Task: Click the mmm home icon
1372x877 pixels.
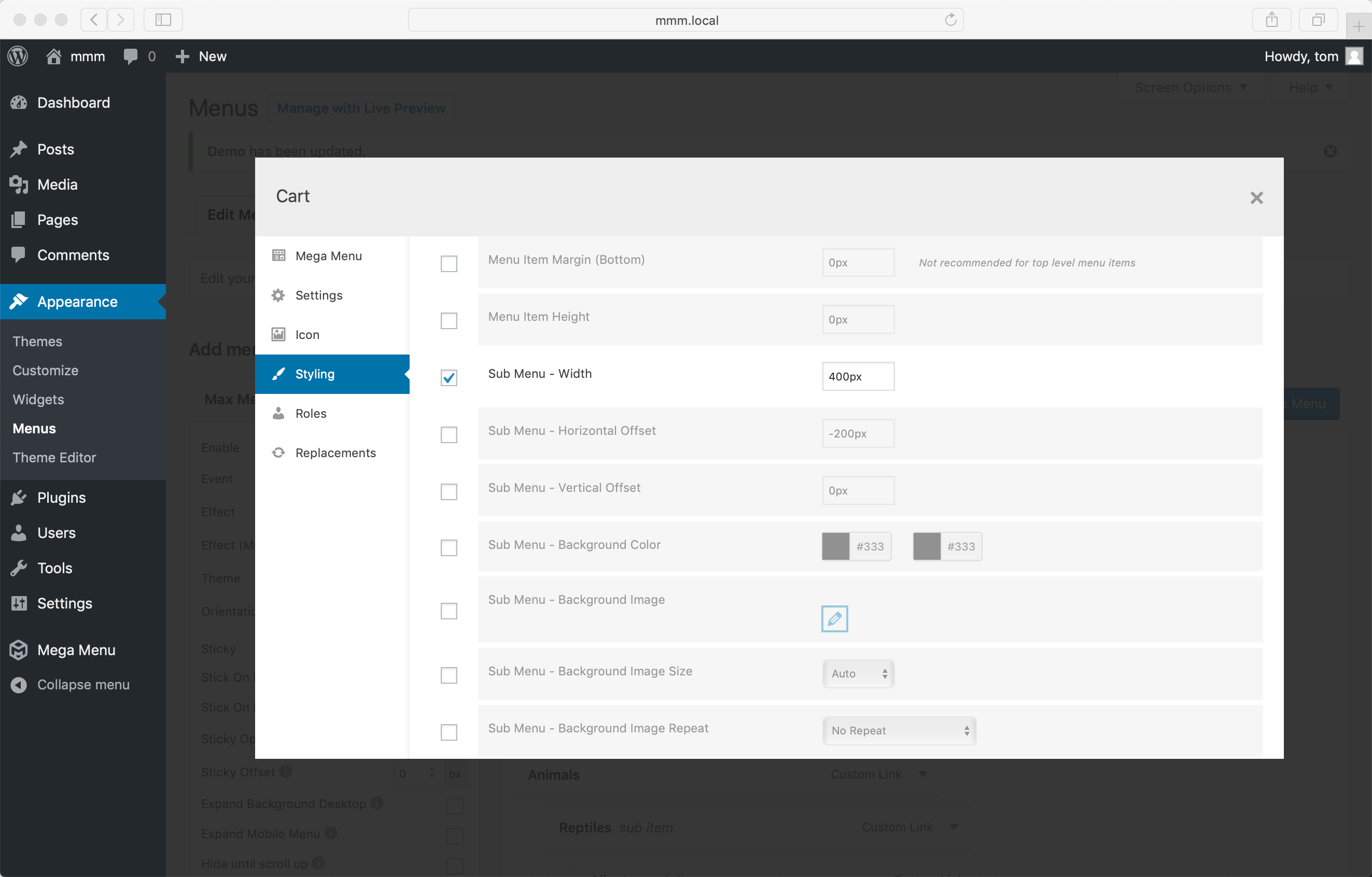Action: [53, 56]
